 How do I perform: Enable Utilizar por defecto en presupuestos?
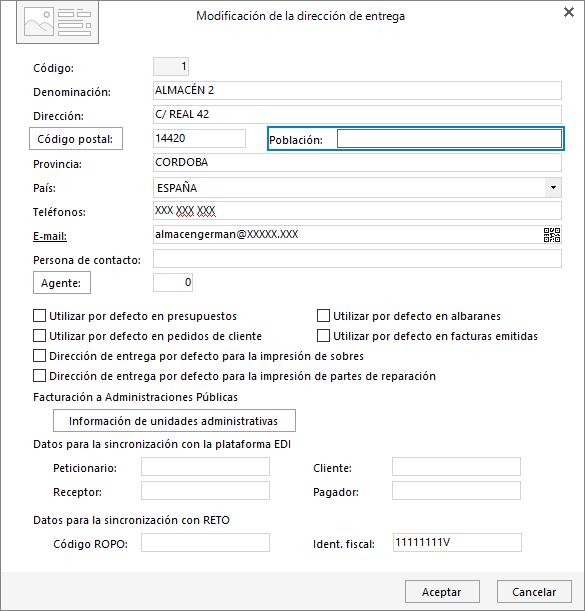(39, 316)
